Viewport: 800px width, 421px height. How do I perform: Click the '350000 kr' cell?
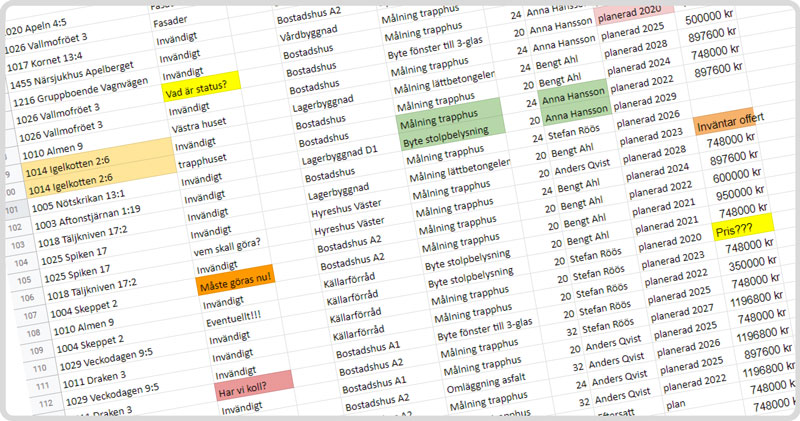coord(753,264)
